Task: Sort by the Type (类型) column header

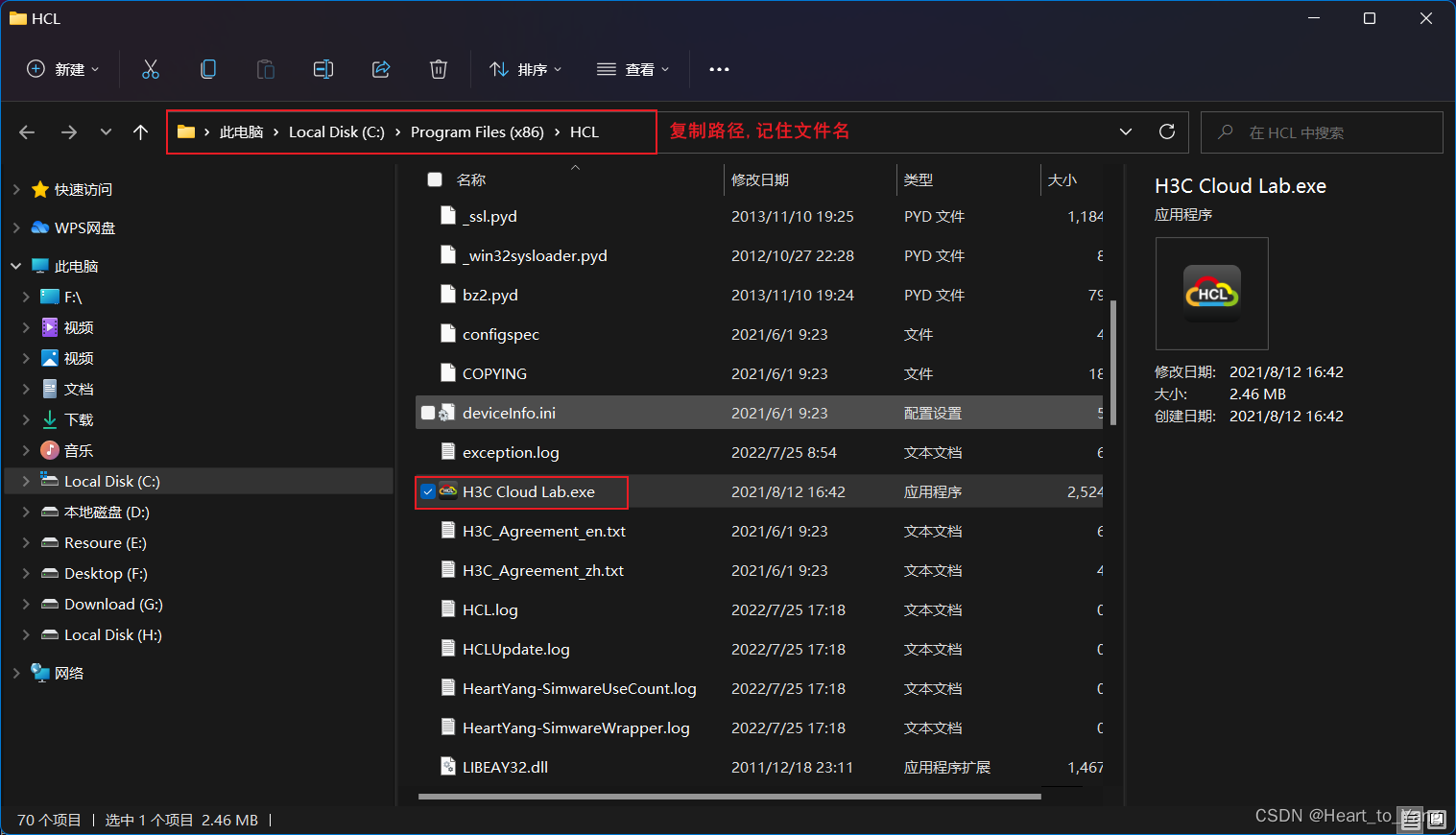Action: (919, 179)
